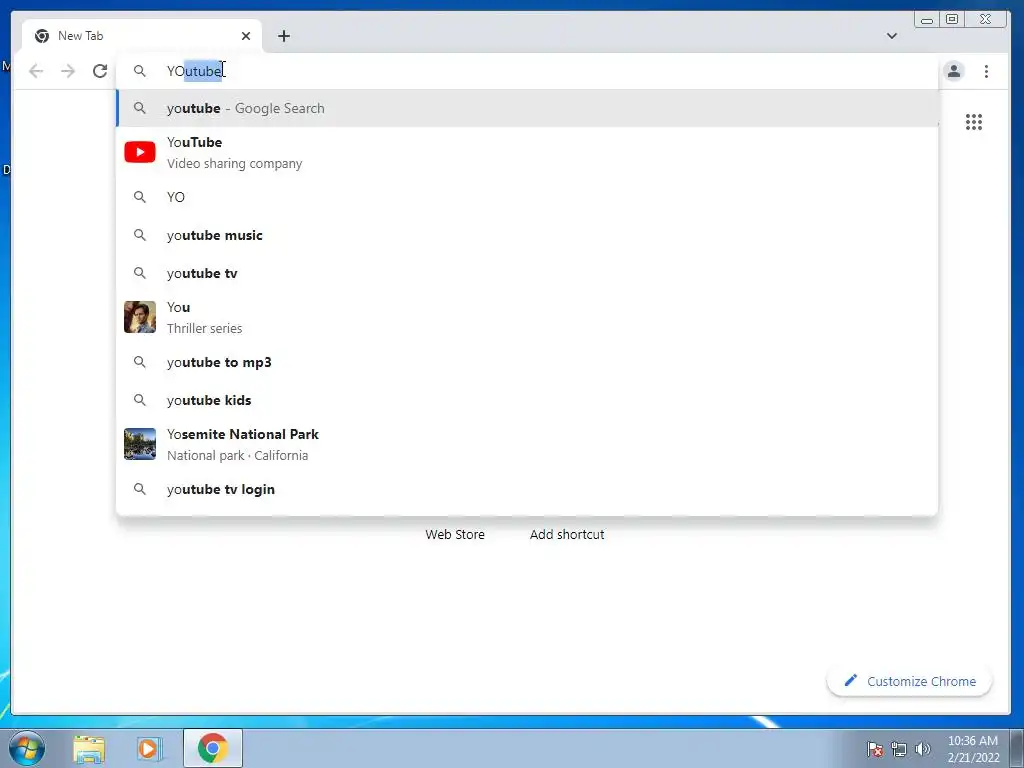The width and height of the screenshot is (1024, 768).
Task: Open the Chrome profile avatar menu
Action: (x=953, y=71)
